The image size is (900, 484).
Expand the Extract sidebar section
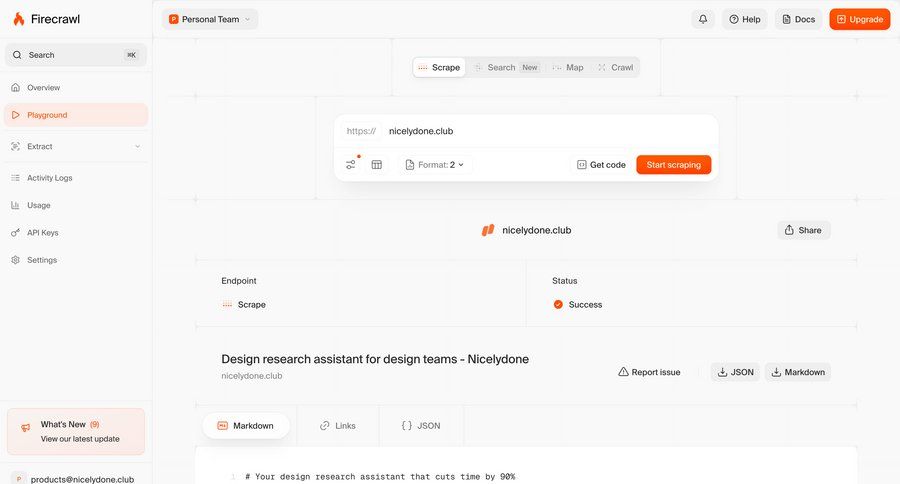tap(76, 147)
